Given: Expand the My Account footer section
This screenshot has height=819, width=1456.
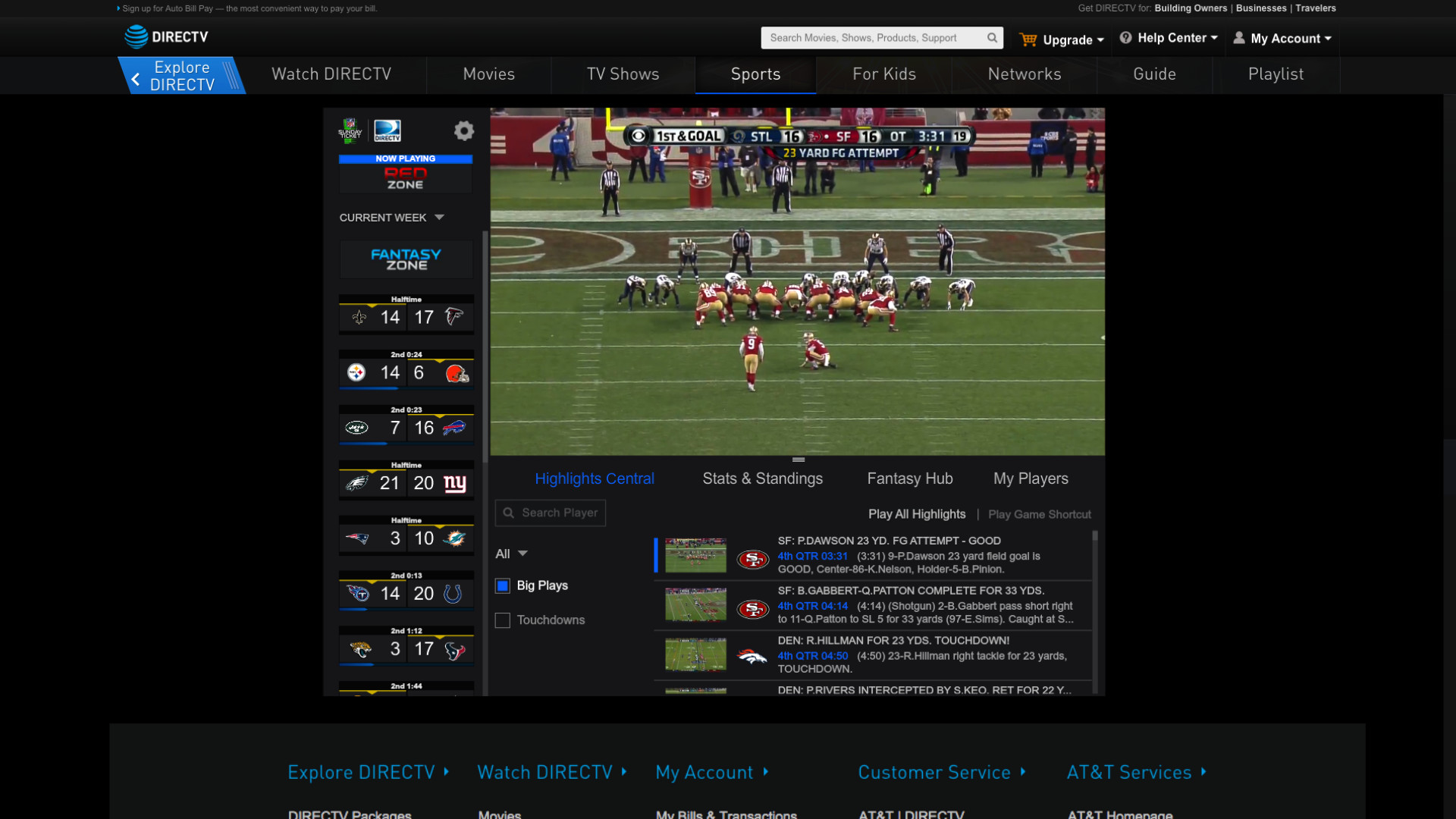Looking at the screenshot, I should click(x=712, y=772).
